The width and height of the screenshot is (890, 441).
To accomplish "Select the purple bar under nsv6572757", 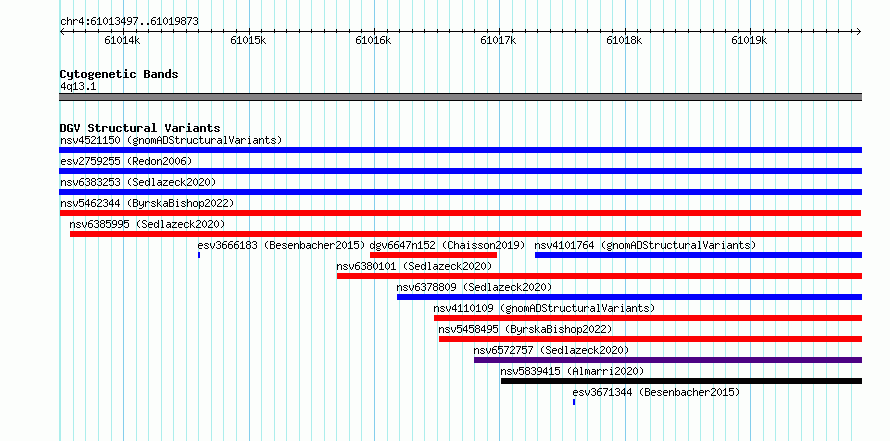I will coord(668,360).
